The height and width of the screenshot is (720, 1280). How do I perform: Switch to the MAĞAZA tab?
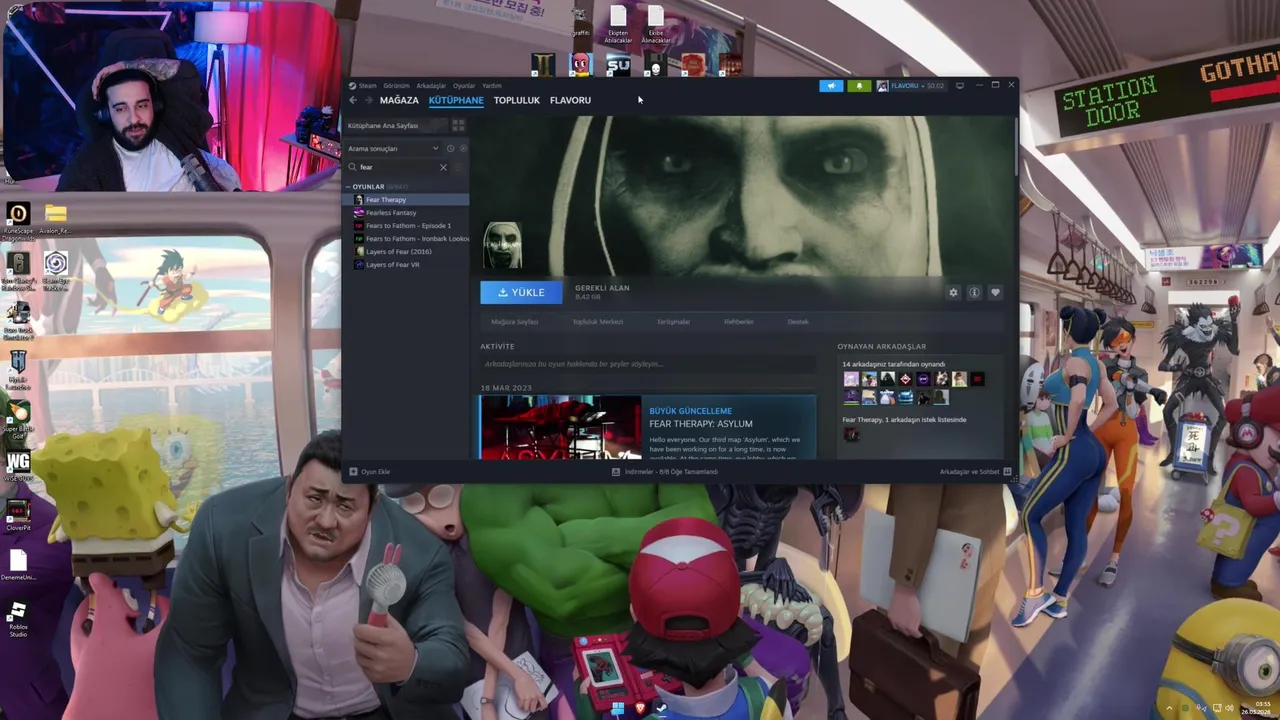399,100
